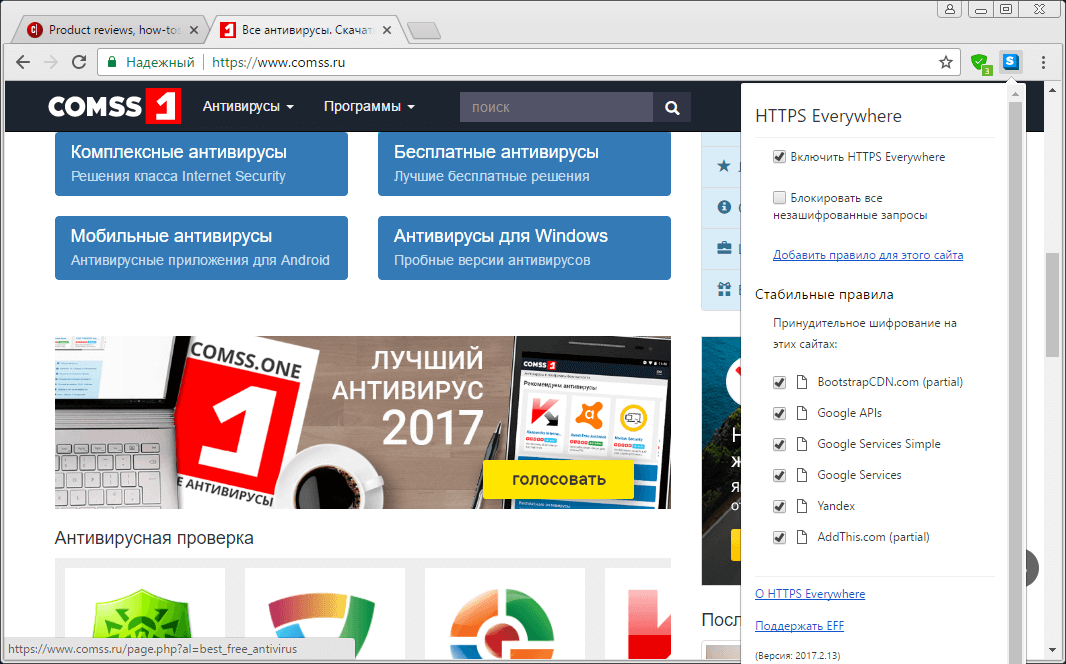The height and width of the screenshot is (664, 1066).
Task: Open the green Dr.Web shield scanner thumbnail
Action: [x=145, y=615]
